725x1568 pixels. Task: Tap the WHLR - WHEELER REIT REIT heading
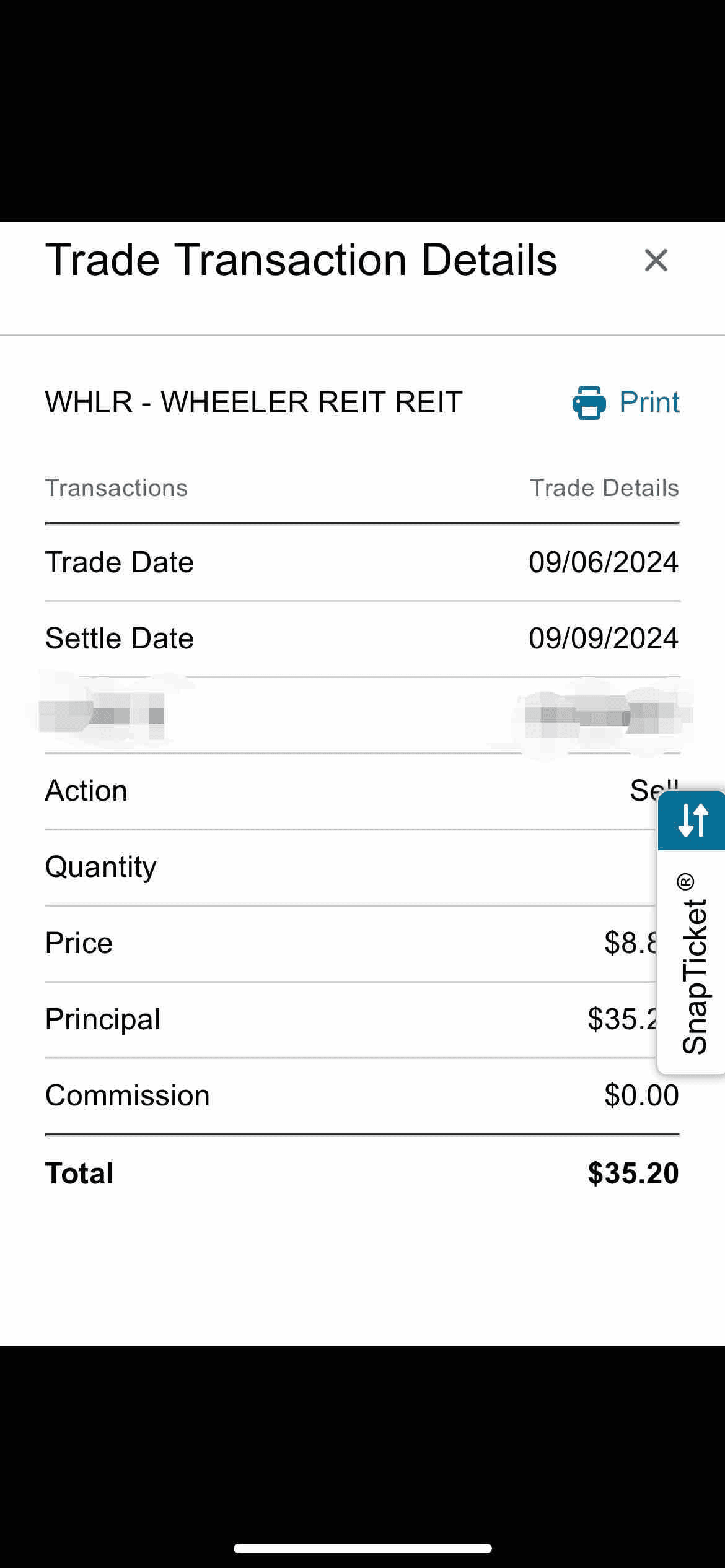(253, 403)
